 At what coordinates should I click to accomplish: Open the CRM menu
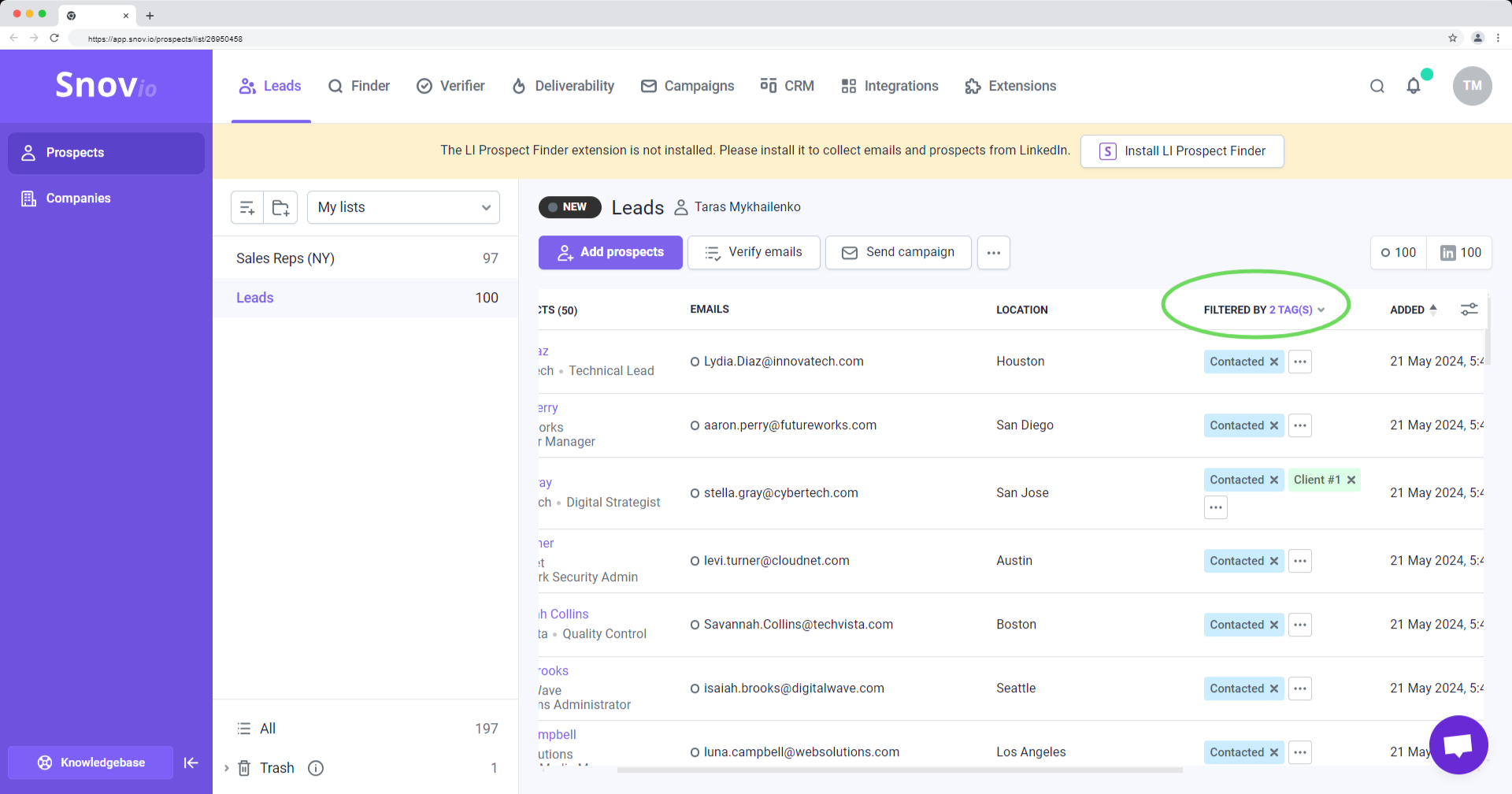coord(787,86)
